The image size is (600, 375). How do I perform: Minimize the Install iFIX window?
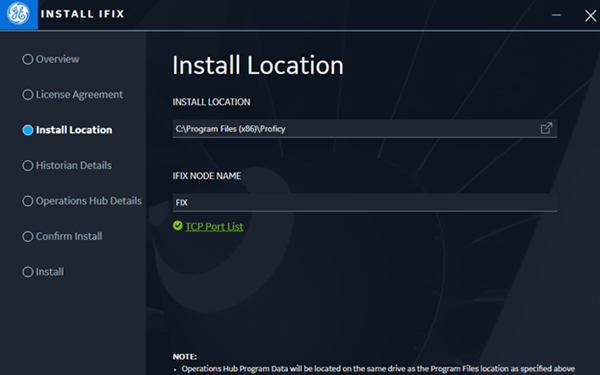[556, 15]
